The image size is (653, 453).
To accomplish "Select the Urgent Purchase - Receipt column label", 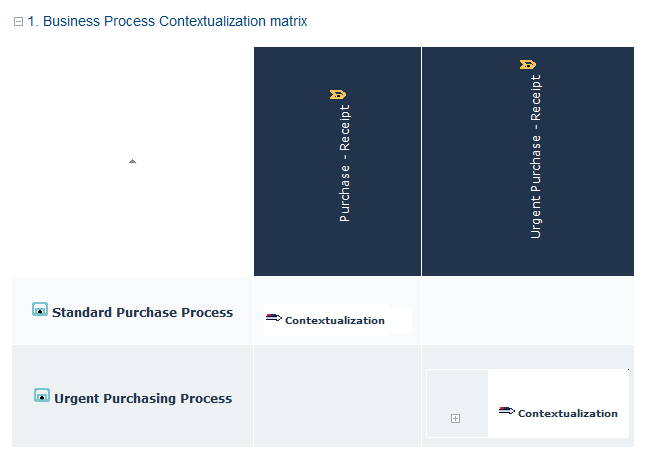I will (x=536, y=156).
